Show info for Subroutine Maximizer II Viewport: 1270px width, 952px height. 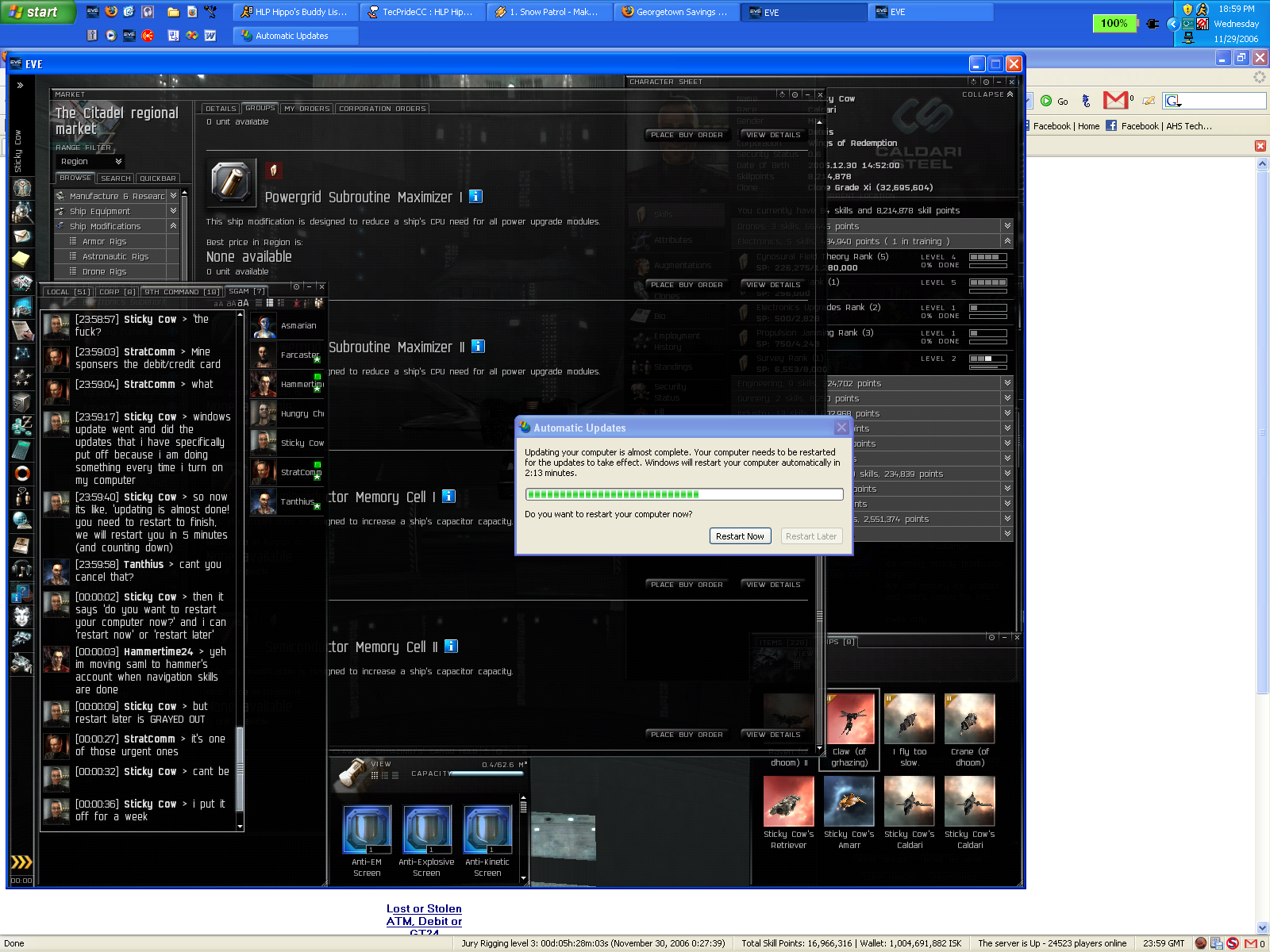point(478,346)
